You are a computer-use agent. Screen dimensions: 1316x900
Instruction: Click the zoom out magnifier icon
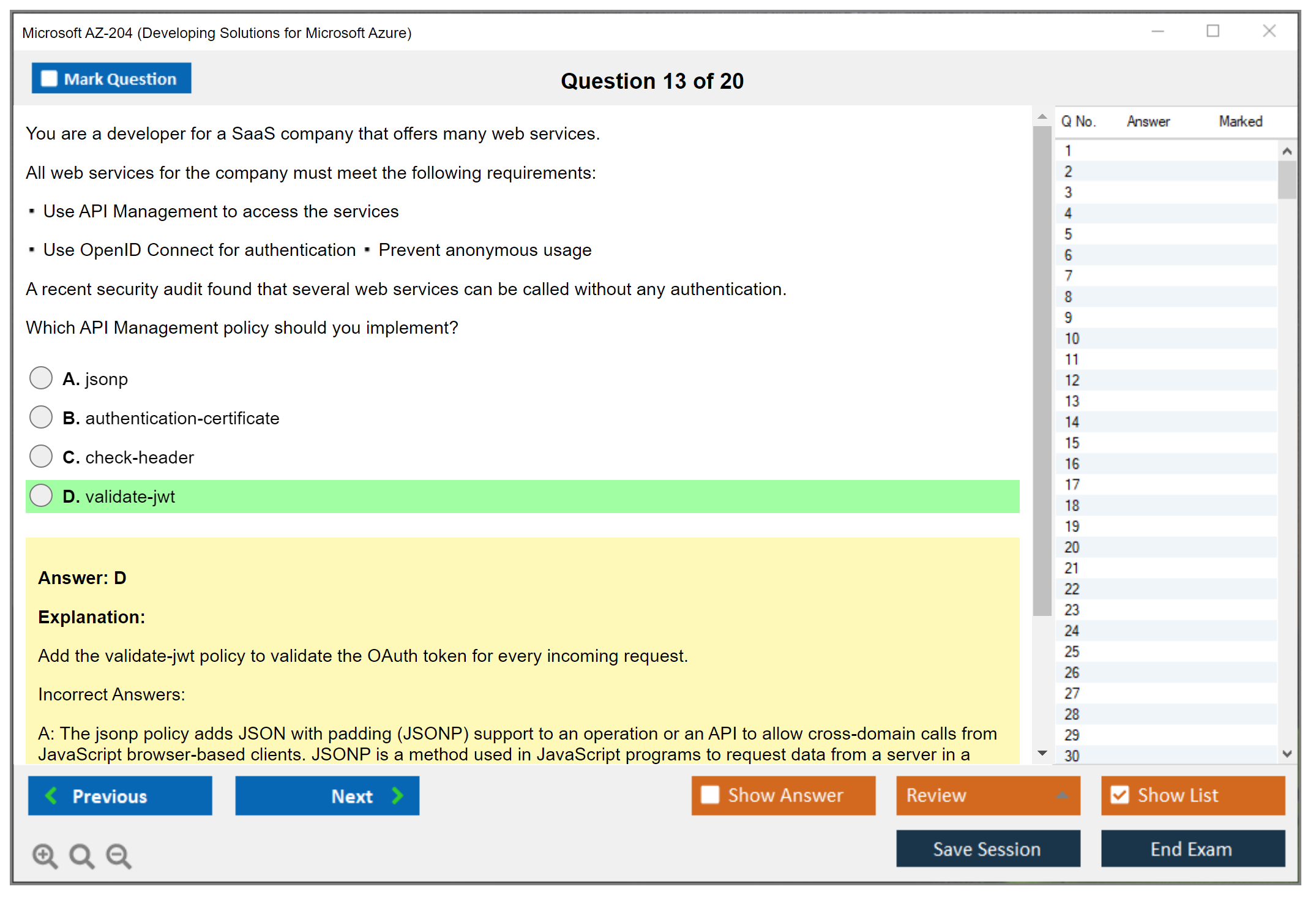click(x=118, y=855)
